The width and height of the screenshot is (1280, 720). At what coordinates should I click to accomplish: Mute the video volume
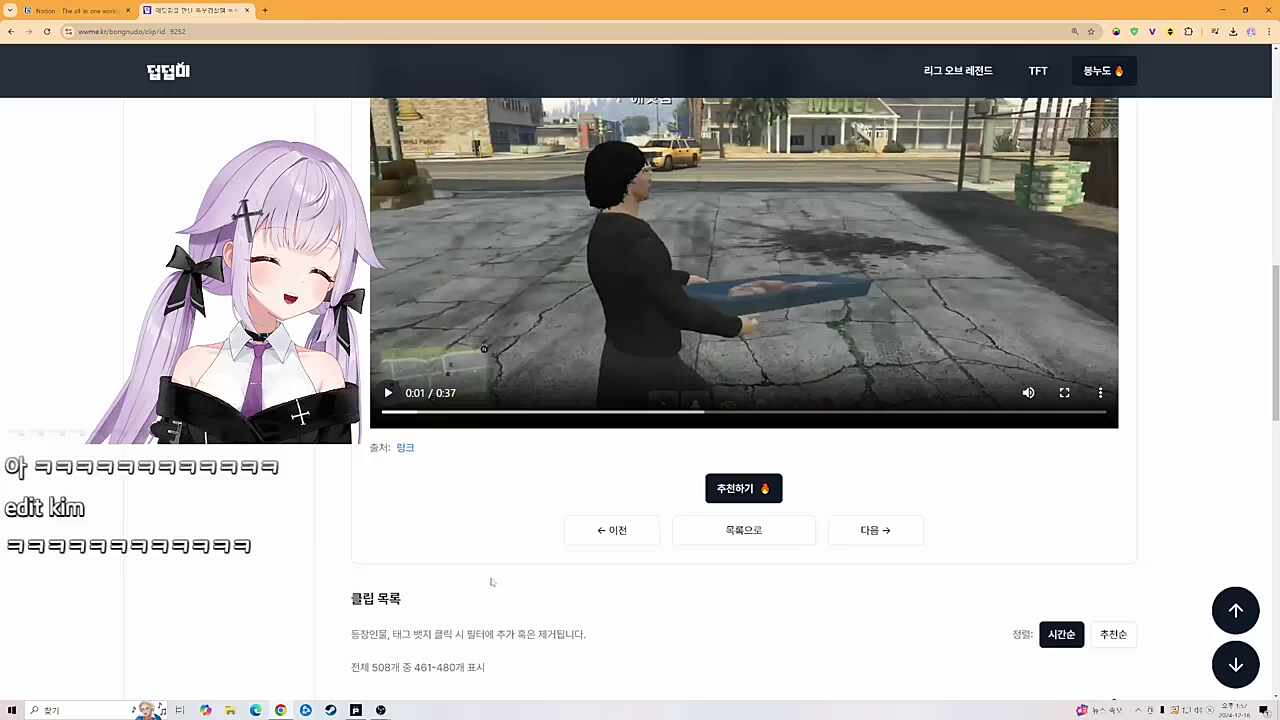point(1028,393)
